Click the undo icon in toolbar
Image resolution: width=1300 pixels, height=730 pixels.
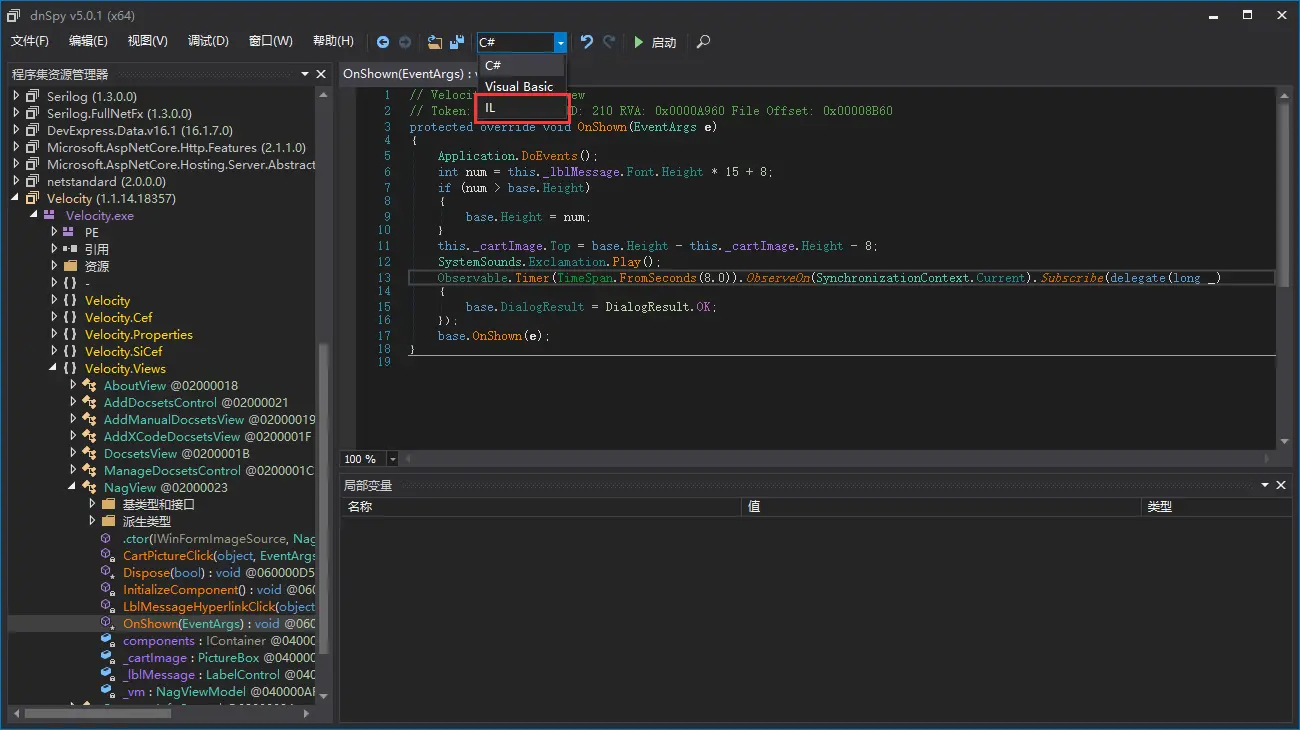pyautogui.click(x=587, y=42)
